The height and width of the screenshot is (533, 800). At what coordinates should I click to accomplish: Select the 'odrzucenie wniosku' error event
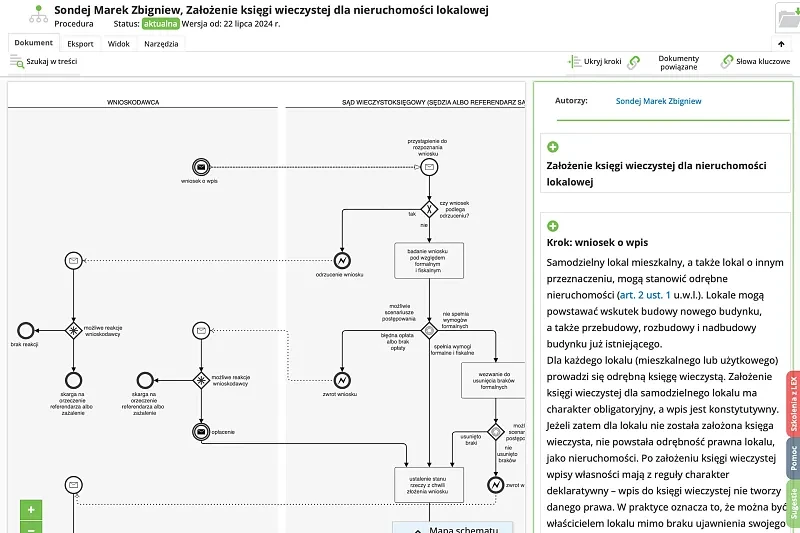[342, 261]
